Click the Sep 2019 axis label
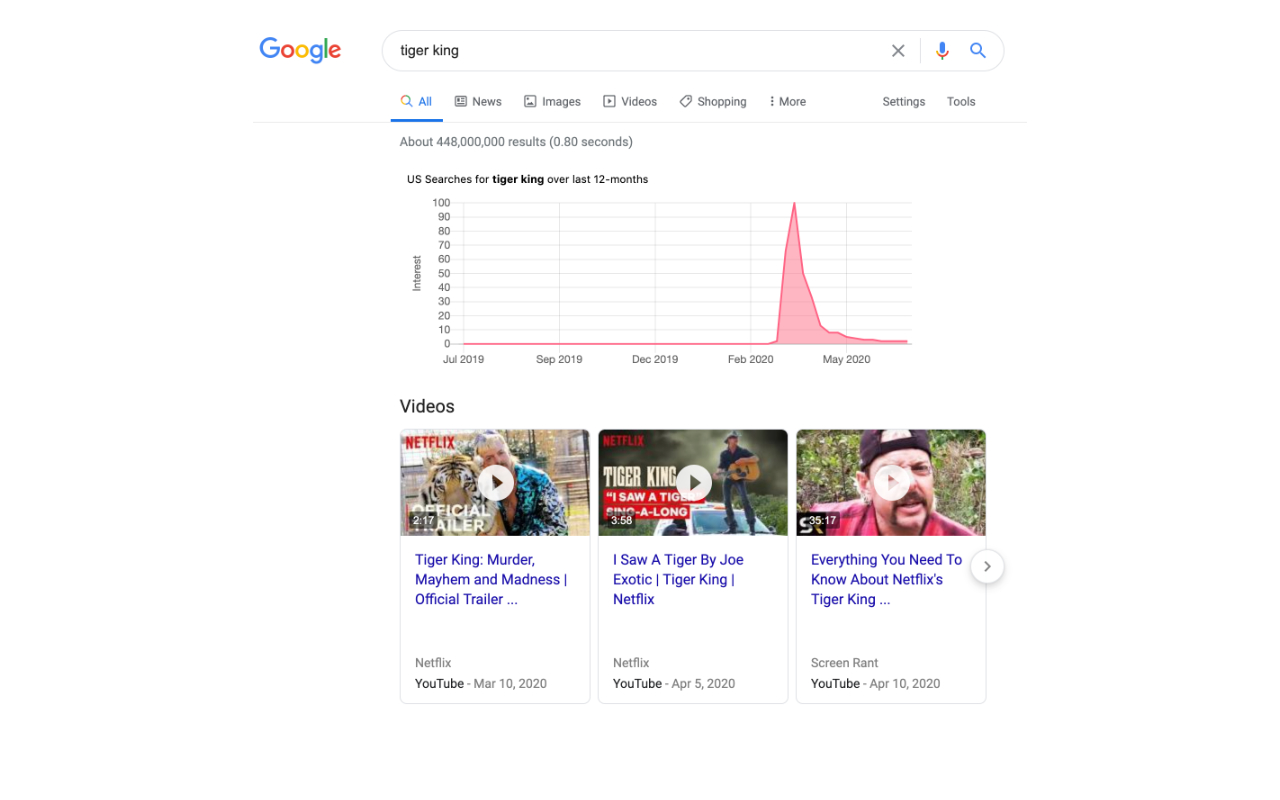This screenshot has width=1280, height=800. pos(559,360)
